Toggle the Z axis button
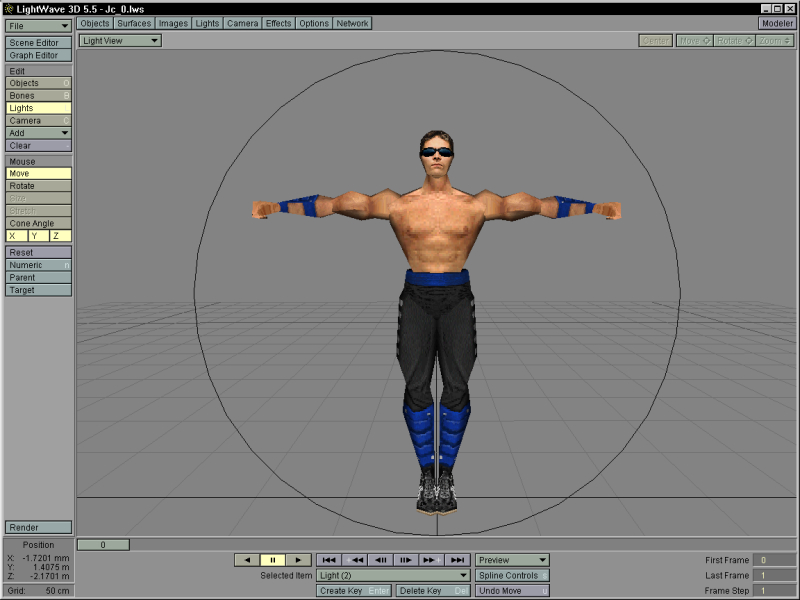The height and width of the screenshot is (600, 800). click(60, 236)
